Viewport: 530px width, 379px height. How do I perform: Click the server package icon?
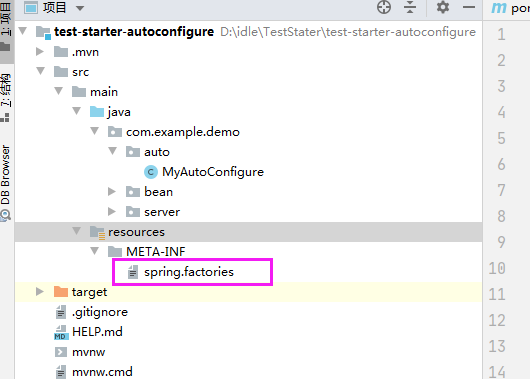click(x=132, y=212)
